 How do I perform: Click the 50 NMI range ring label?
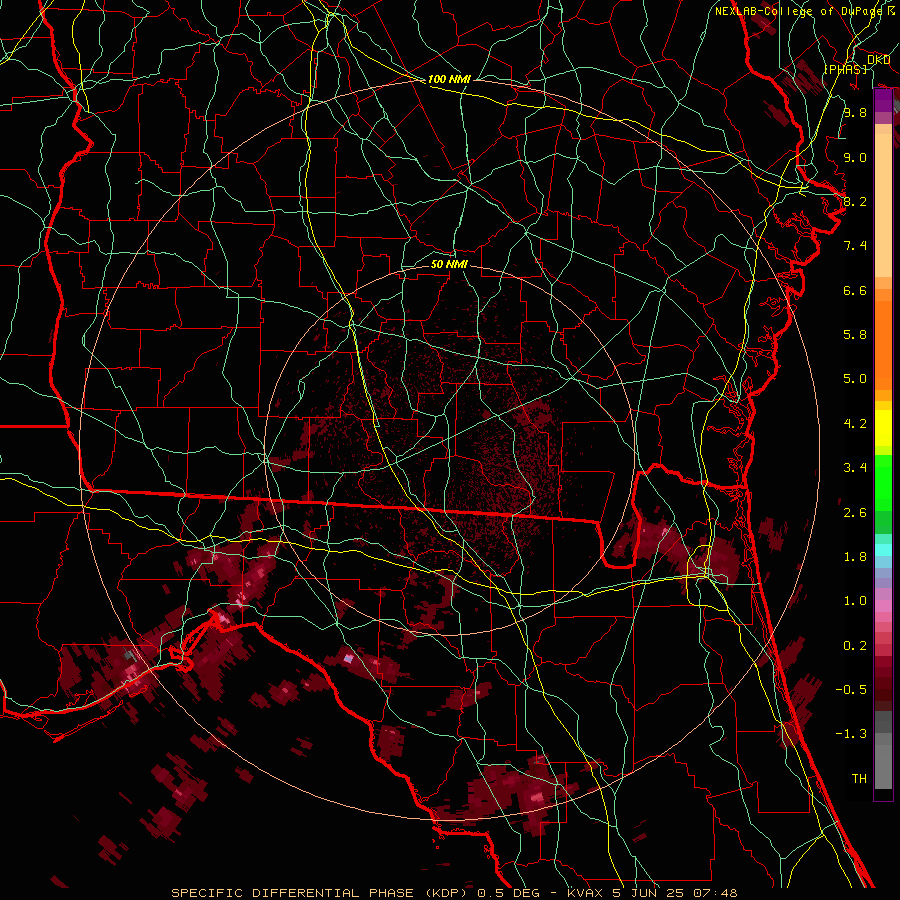pos(449,264)
